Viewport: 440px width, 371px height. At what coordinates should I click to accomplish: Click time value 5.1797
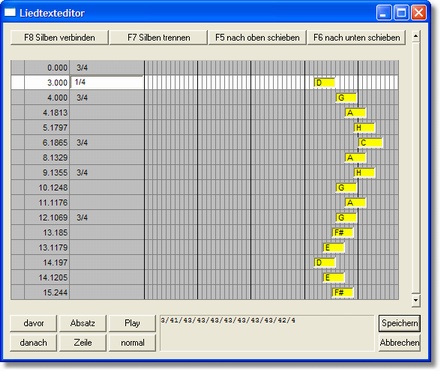point(55,128)
